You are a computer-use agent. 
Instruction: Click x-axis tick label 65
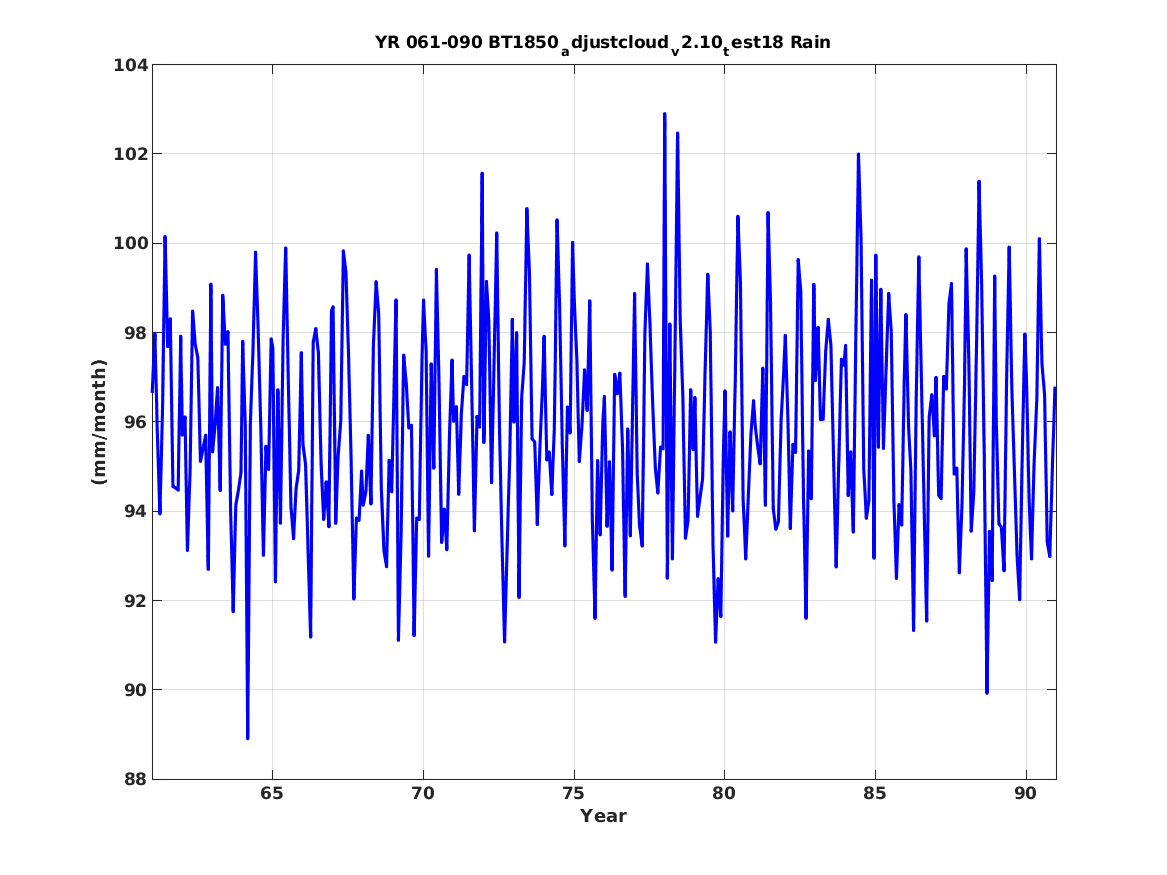pos(272,794)
